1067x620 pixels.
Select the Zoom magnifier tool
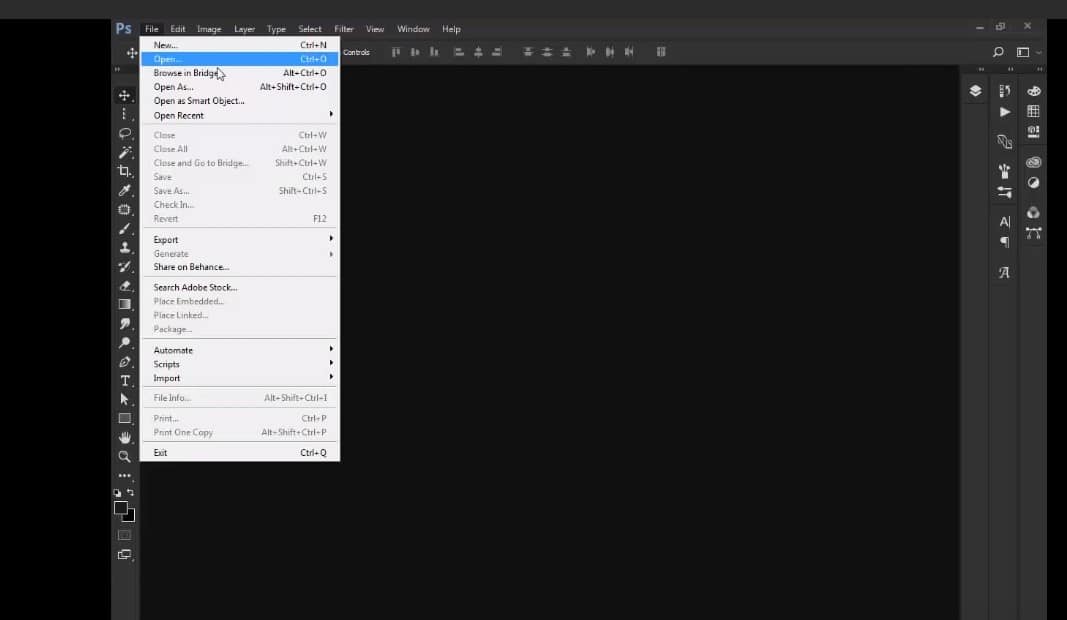tap(125, 457)
